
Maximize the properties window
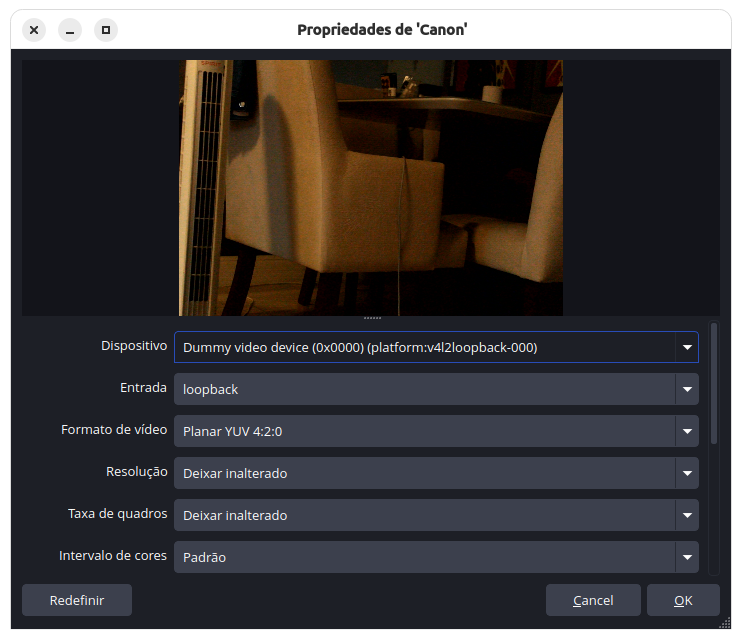106,30
